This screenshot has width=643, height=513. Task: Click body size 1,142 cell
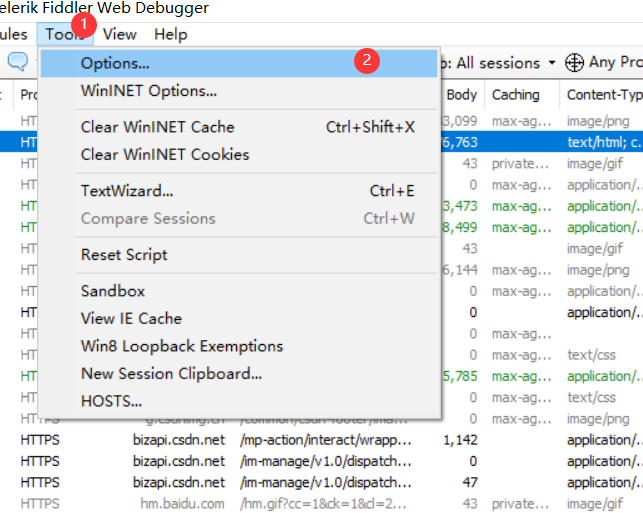tap(460, 440)
